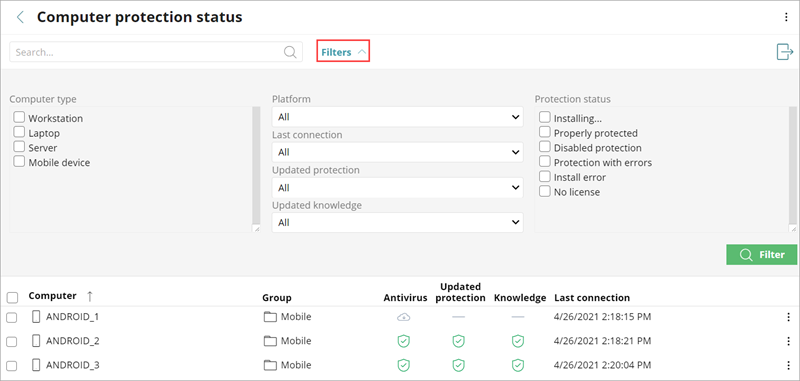Open ANDROID_2 row options menu

coord(788,341)
